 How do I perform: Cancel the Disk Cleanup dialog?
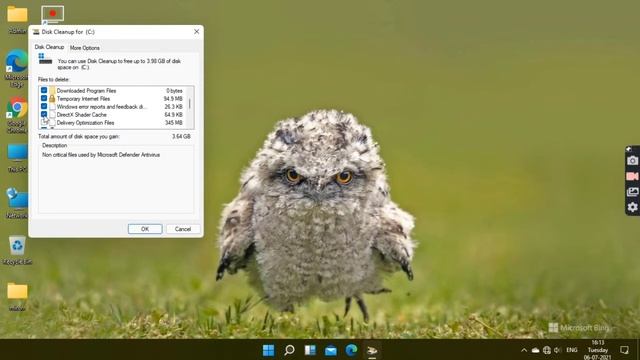183,229
